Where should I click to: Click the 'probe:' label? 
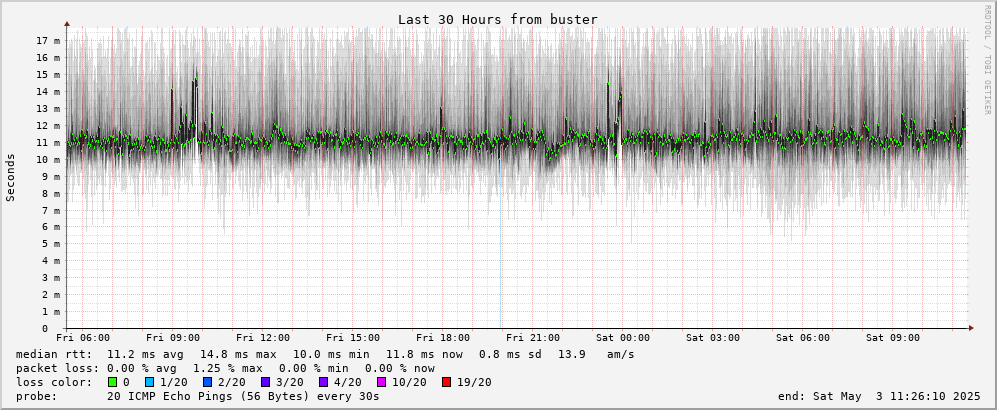click(36, 397)
